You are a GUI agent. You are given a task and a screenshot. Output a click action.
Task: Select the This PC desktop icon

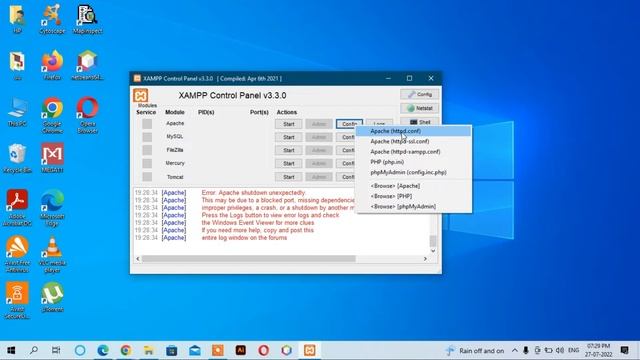[17, 112]
